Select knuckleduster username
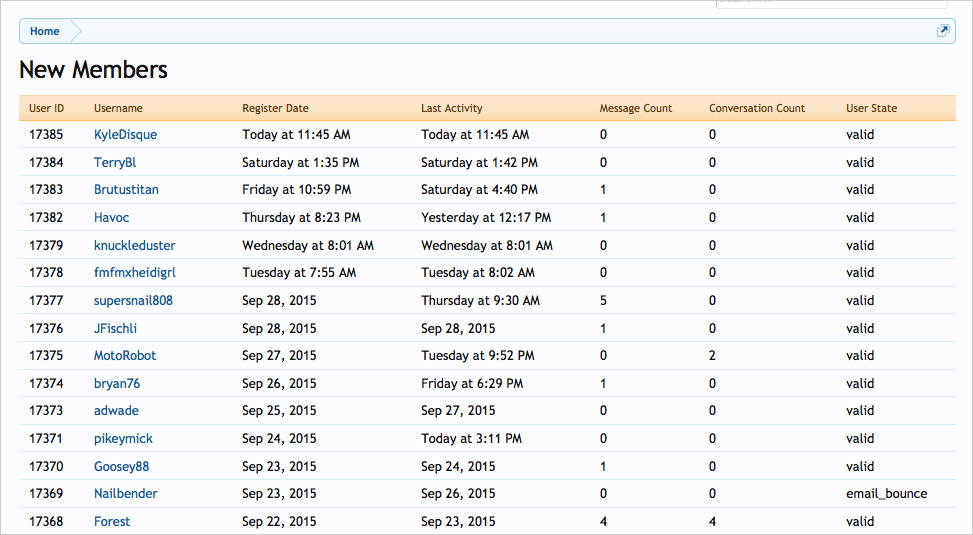 pos(135,246)
